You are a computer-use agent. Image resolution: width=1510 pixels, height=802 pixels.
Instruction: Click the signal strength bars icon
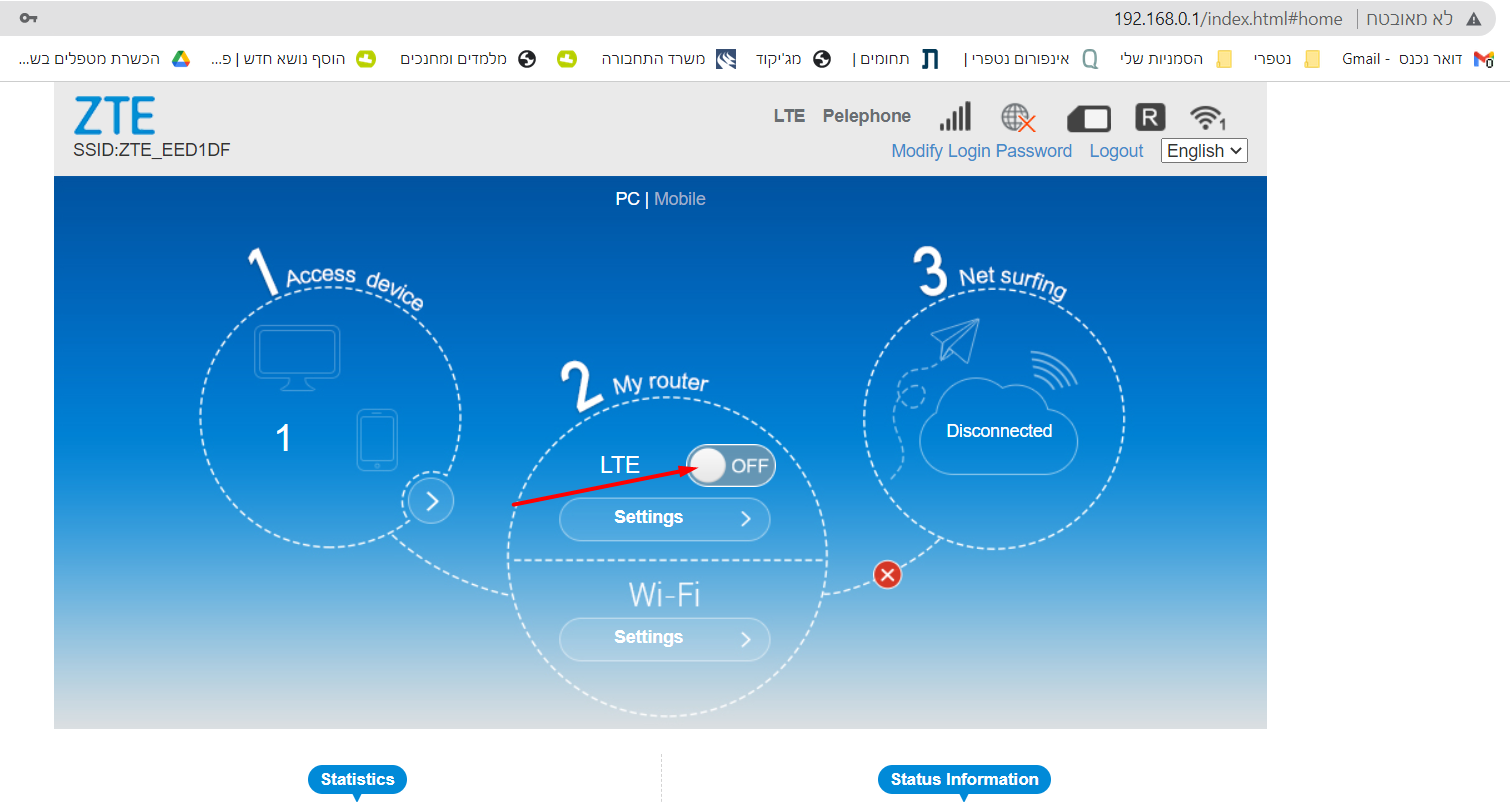coord(955,117)
